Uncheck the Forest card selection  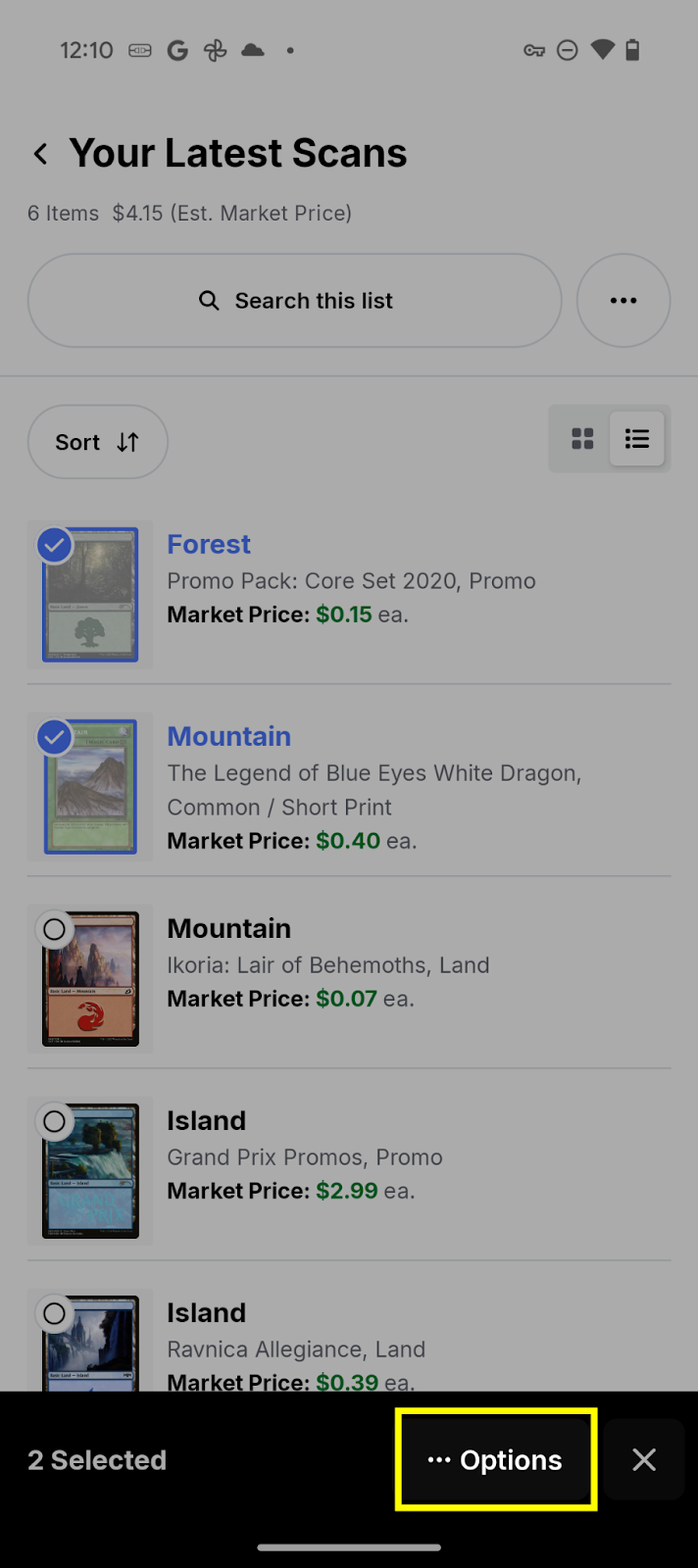55,545
